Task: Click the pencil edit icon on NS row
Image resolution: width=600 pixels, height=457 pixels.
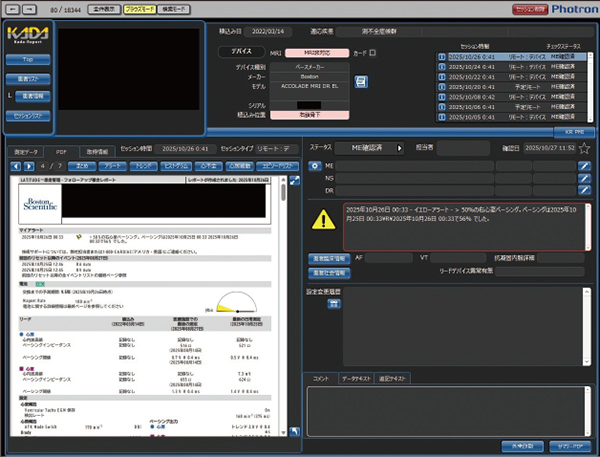Action: (x=584, y=178)
